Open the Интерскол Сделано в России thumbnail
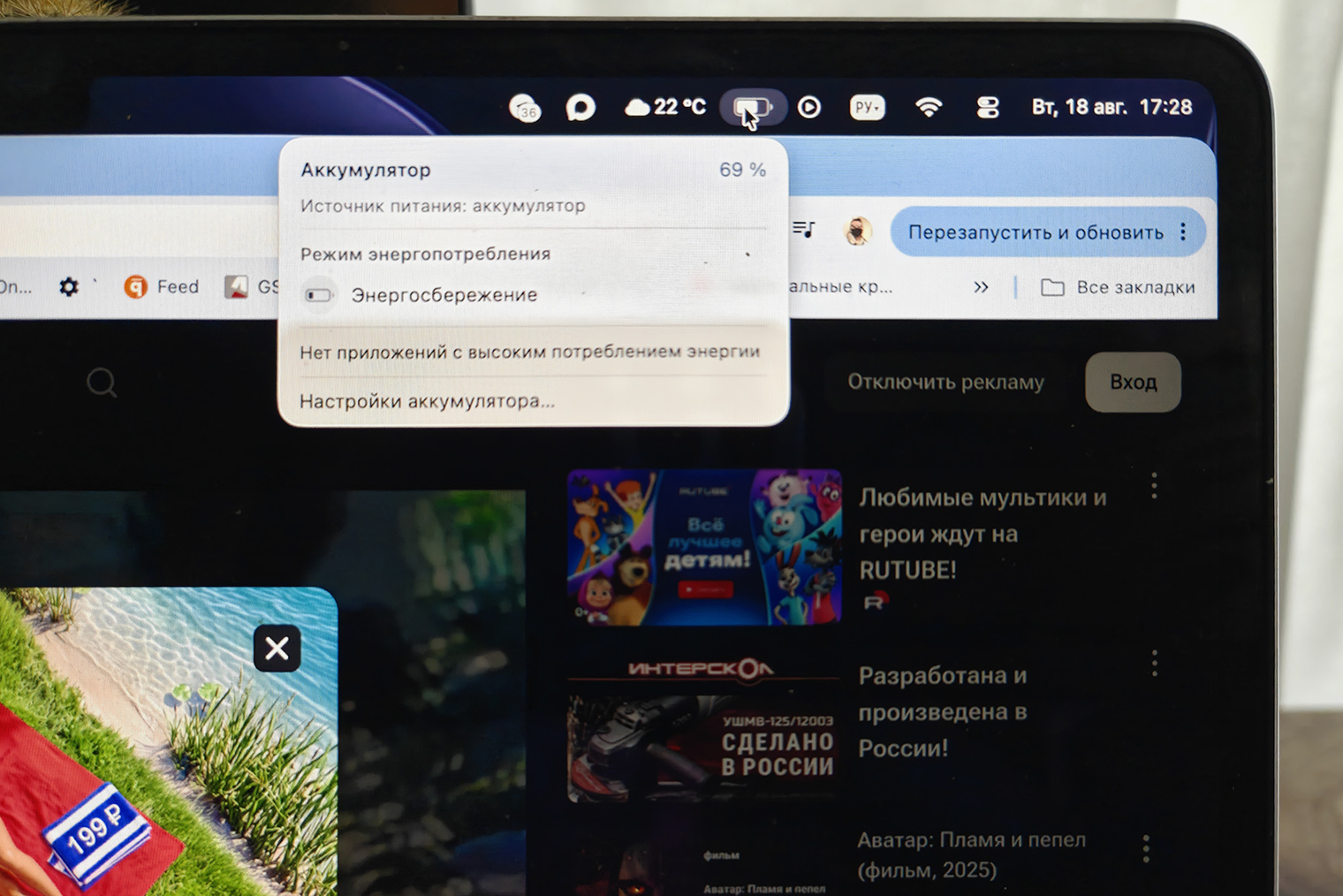 coord(704,730)
